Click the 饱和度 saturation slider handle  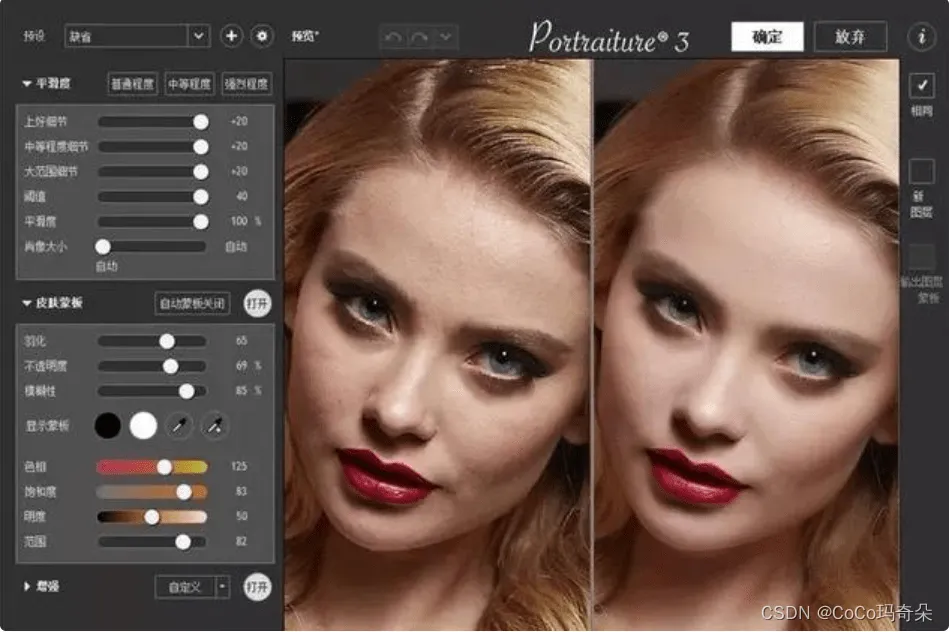[184, 492]
